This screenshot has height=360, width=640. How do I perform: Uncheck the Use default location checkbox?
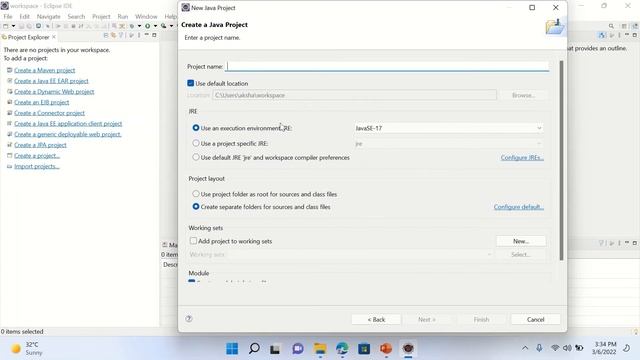tap(191, 83)
